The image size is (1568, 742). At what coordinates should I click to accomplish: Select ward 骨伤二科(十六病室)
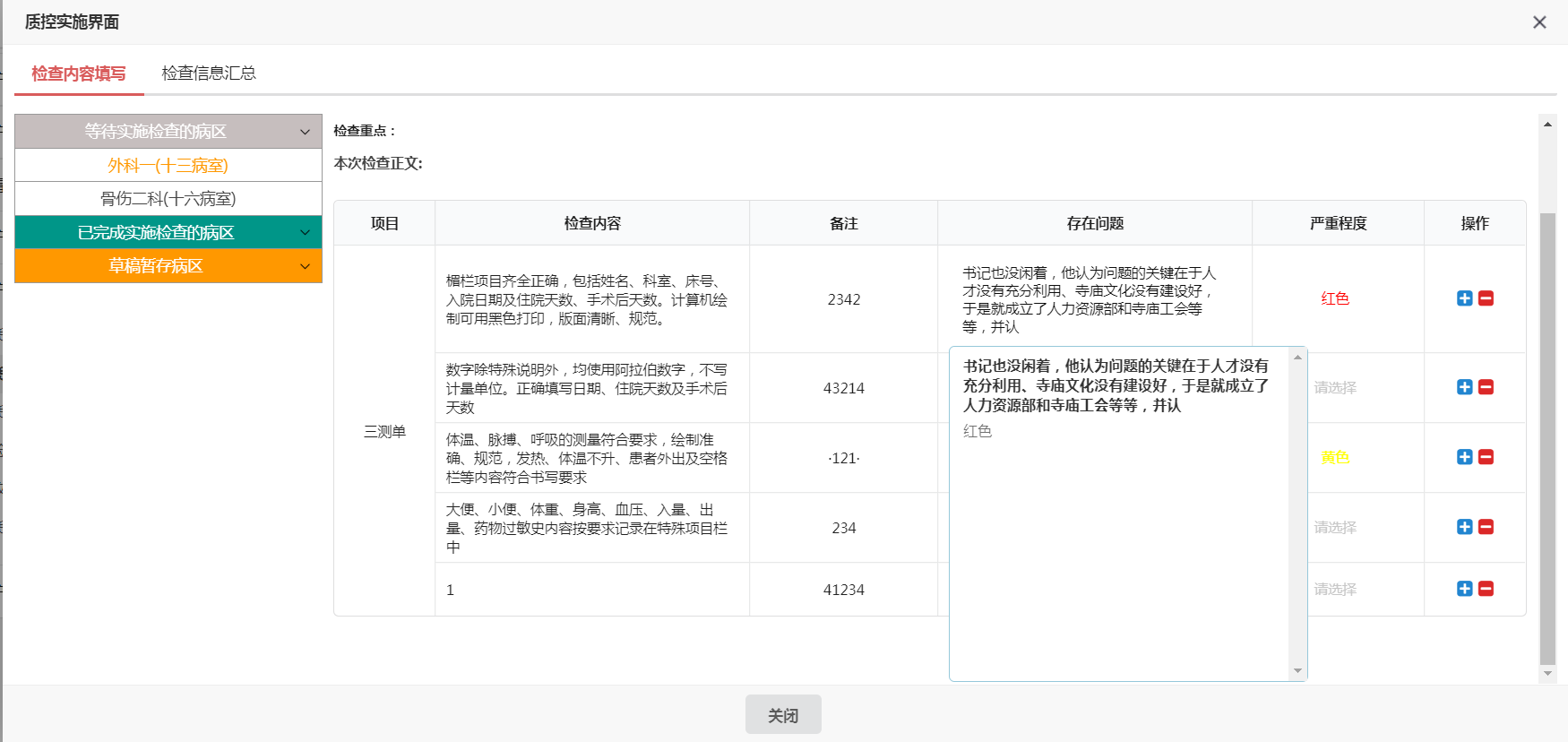tap(168, 199)
